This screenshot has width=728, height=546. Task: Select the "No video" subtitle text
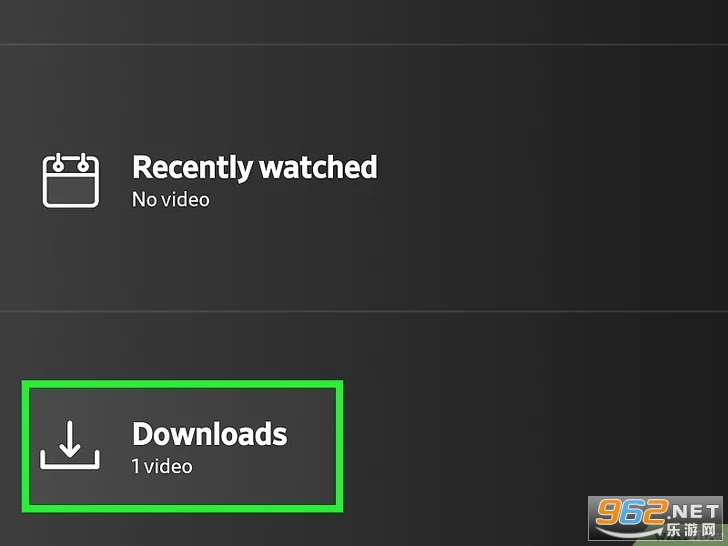[171, 200]
